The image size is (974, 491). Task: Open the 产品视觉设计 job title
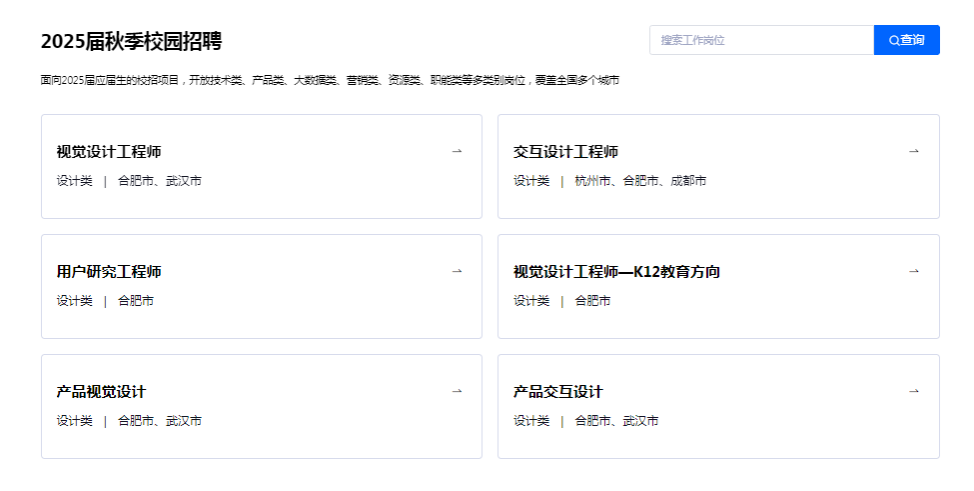coord(101,392)
